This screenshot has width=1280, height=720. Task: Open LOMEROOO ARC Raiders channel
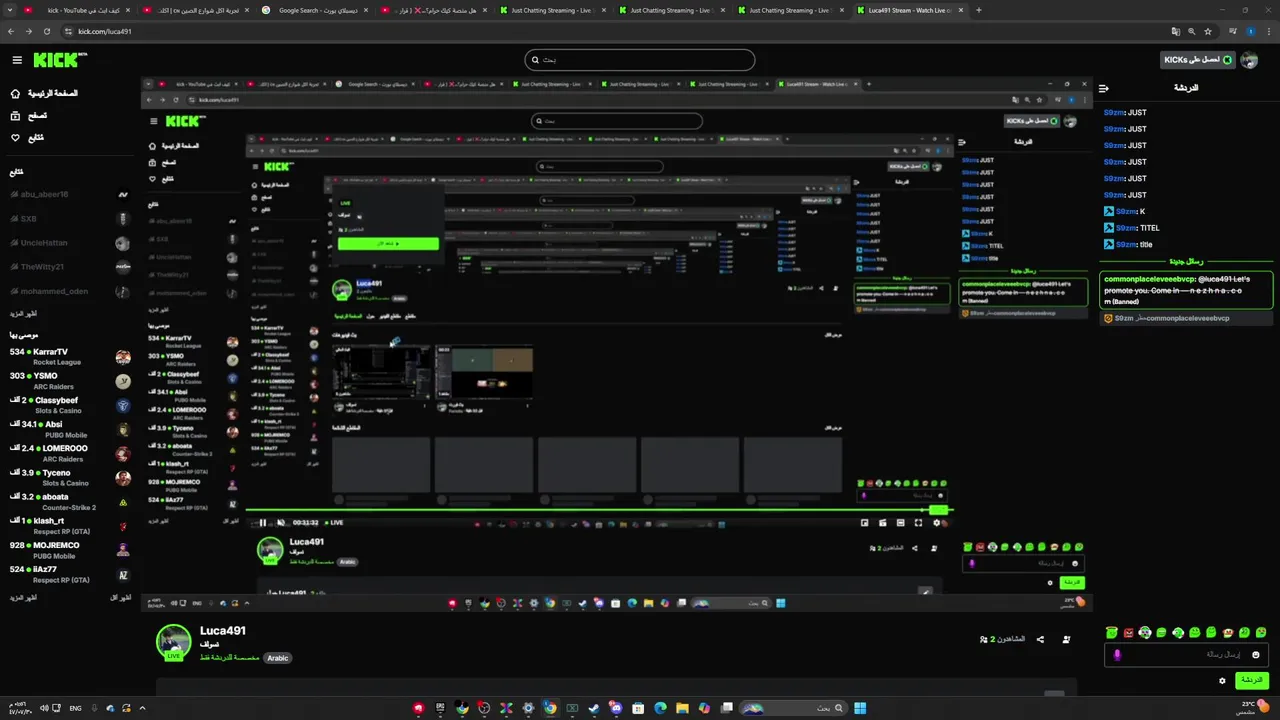tap(69, 453)
